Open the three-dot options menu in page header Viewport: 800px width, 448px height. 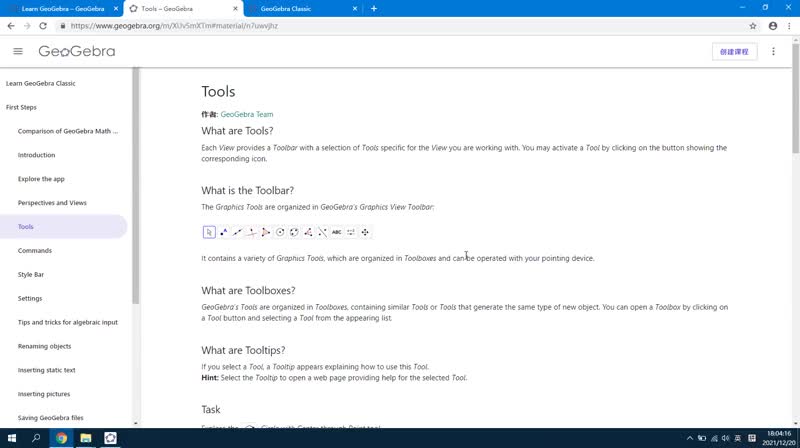773,52
